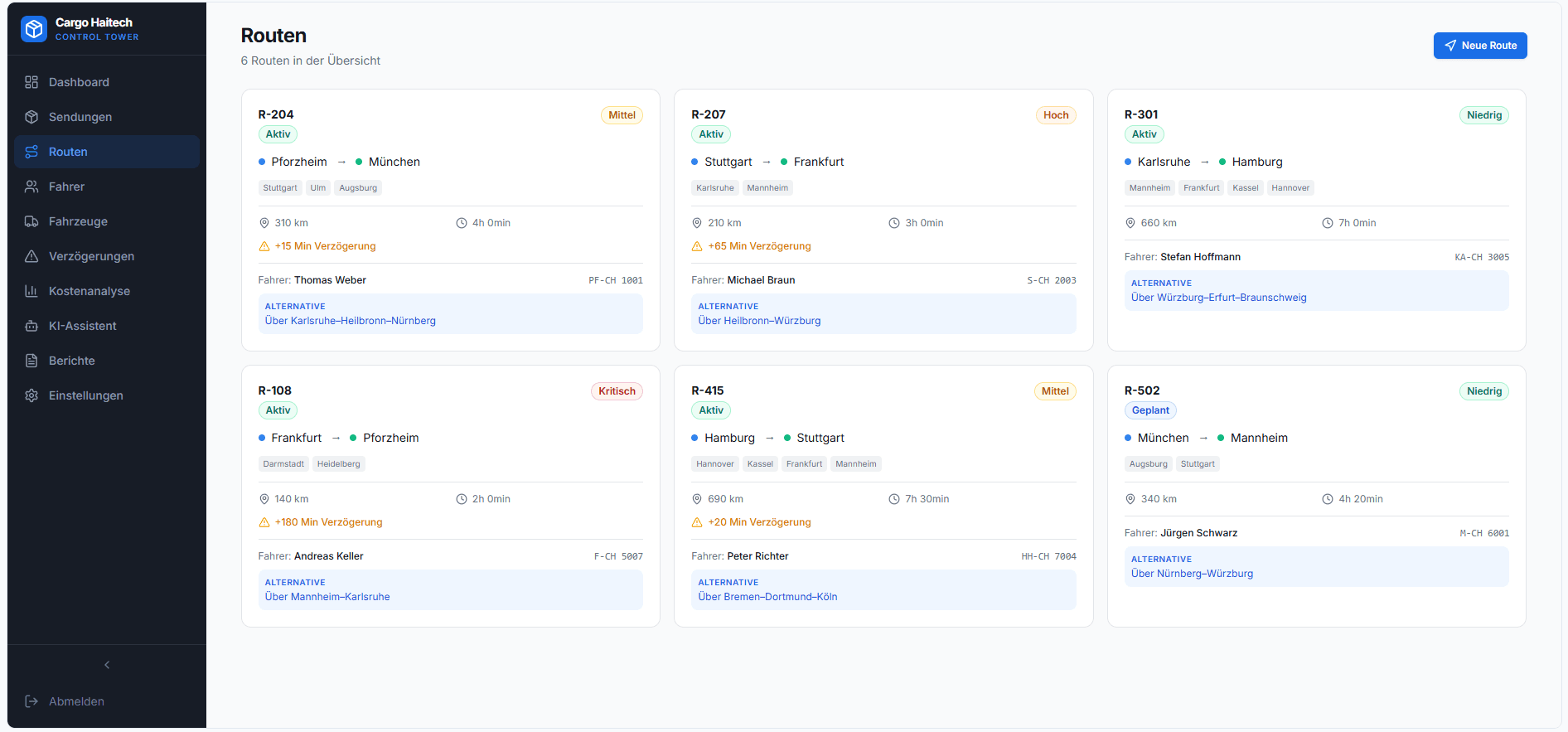Click the clock icon next to 3h 0min
The width and height of the screenshot is (1568, 732).
point(894,223)
